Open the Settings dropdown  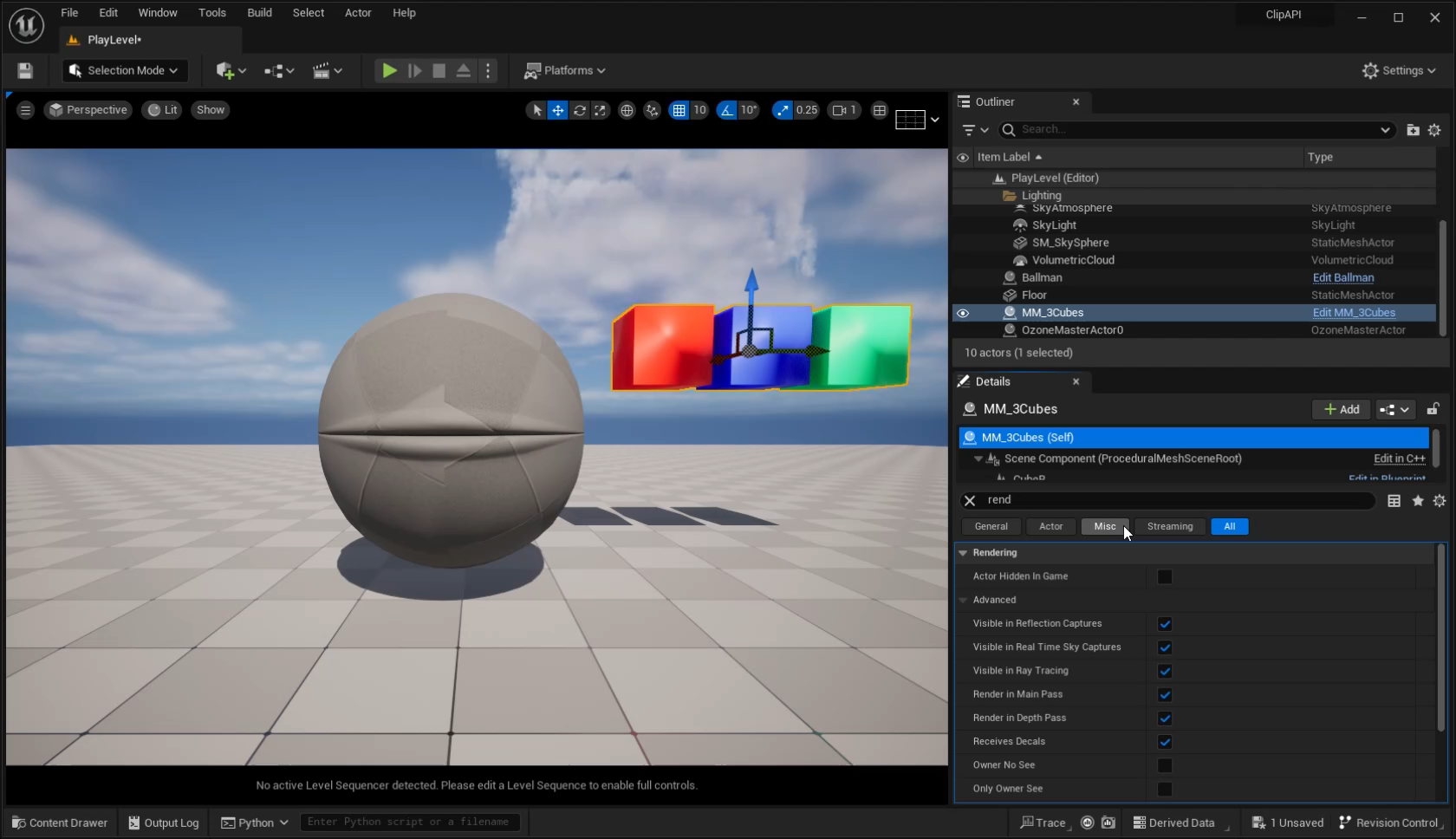pos(1399,71)
